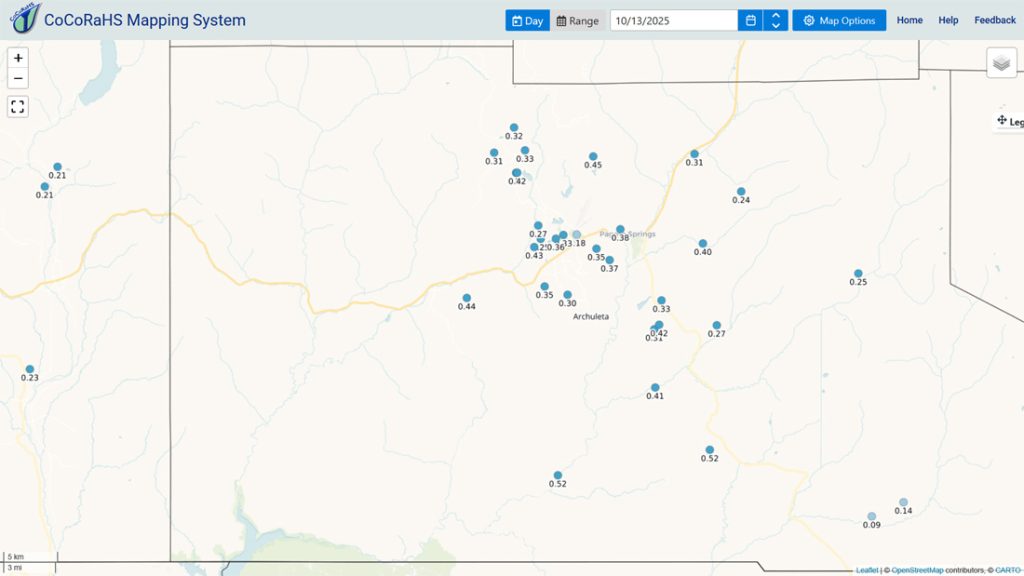Select the station marker reading 0.09
Screen dimensions: 1024x576
(872, 517)
